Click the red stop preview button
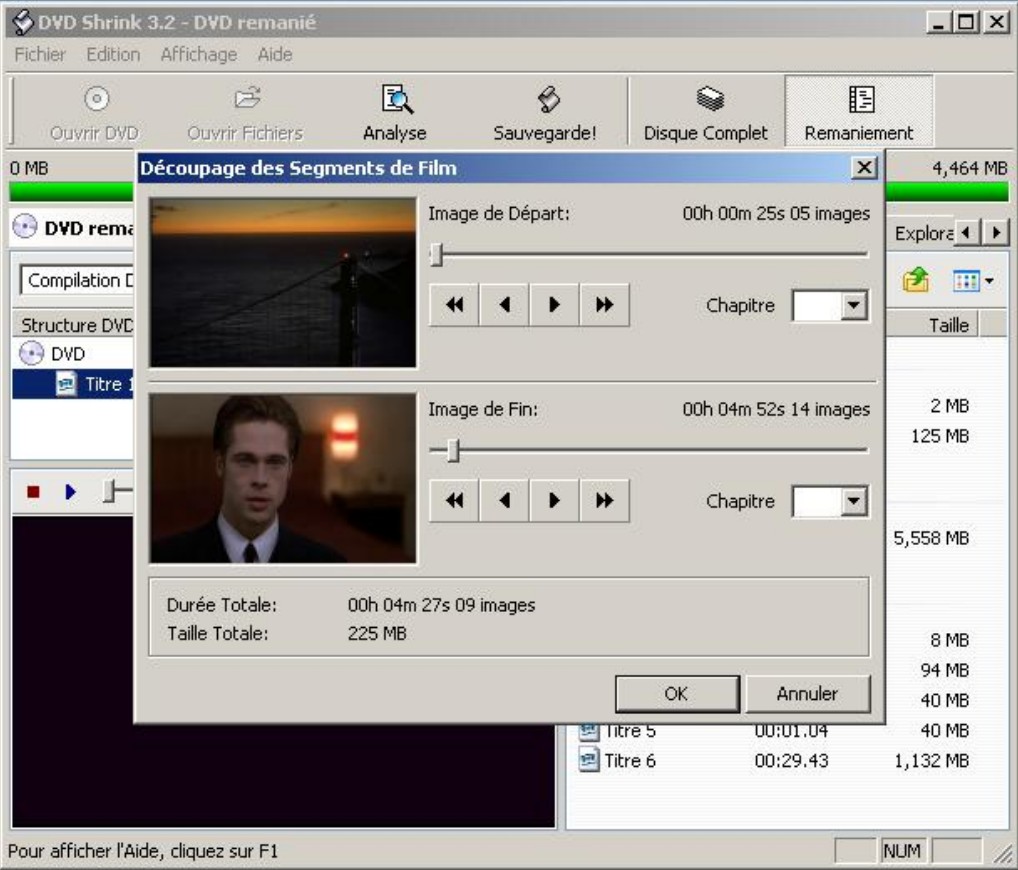This screenshot has height=870, width=1018. click(x=33, y=492)
